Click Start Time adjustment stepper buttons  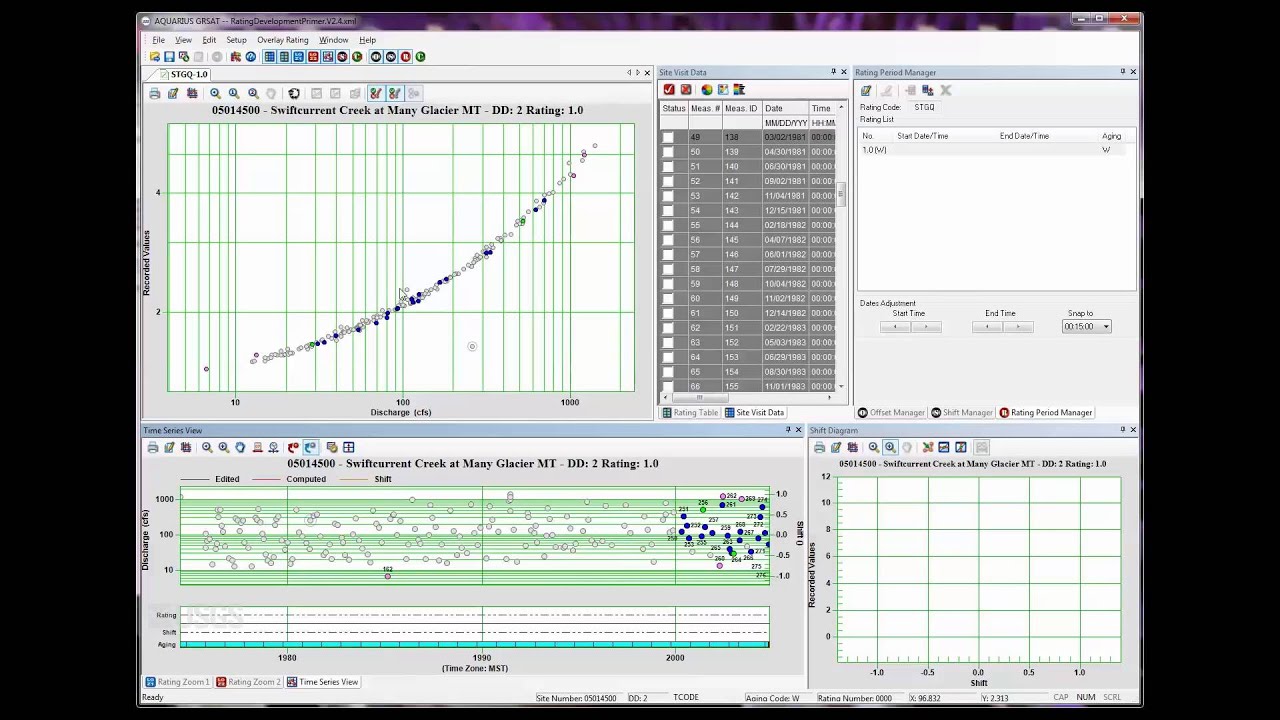point(909,327)
